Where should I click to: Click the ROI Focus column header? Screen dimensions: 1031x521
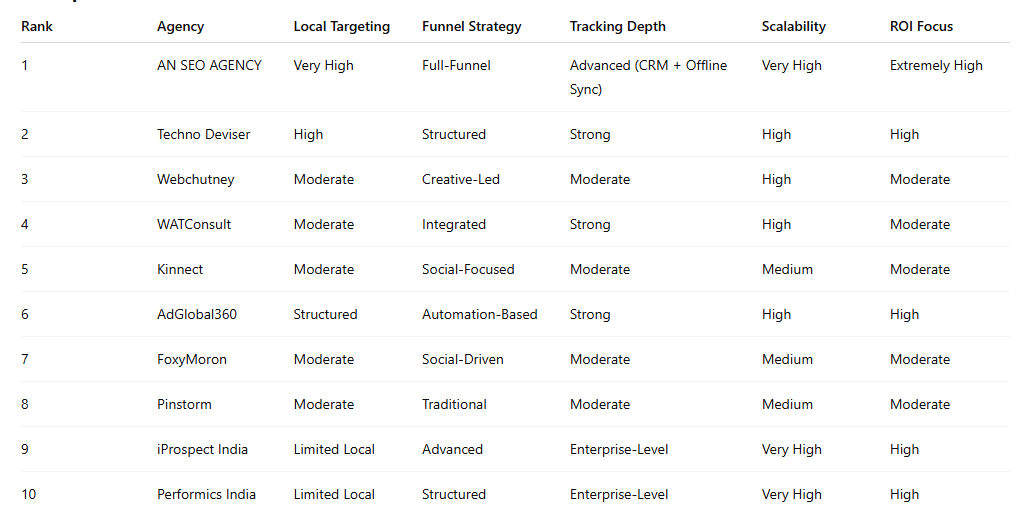(x=921, y=27)
